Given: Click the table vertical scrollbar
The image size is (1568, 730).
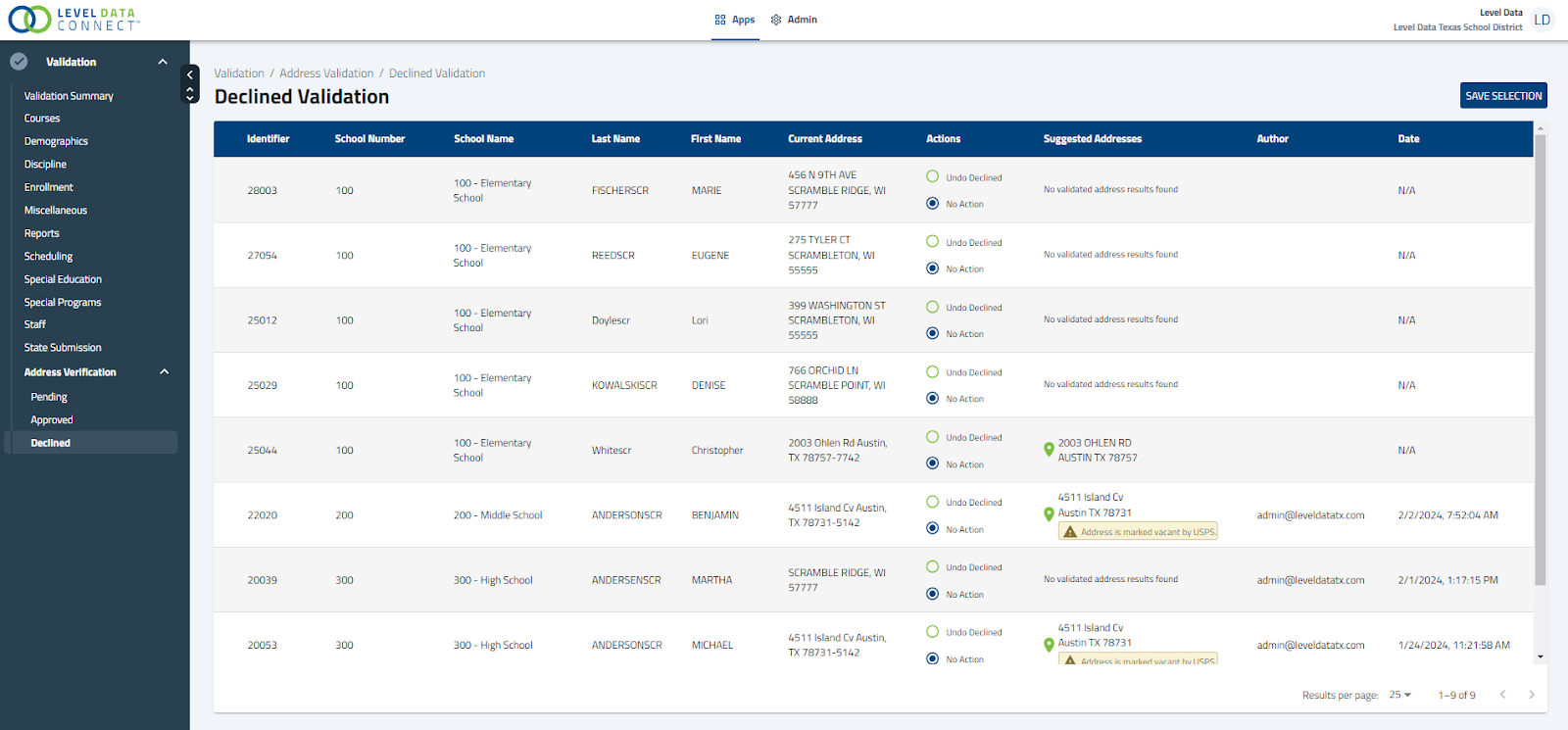Looking at the screenshot, I should (1541, 361).
